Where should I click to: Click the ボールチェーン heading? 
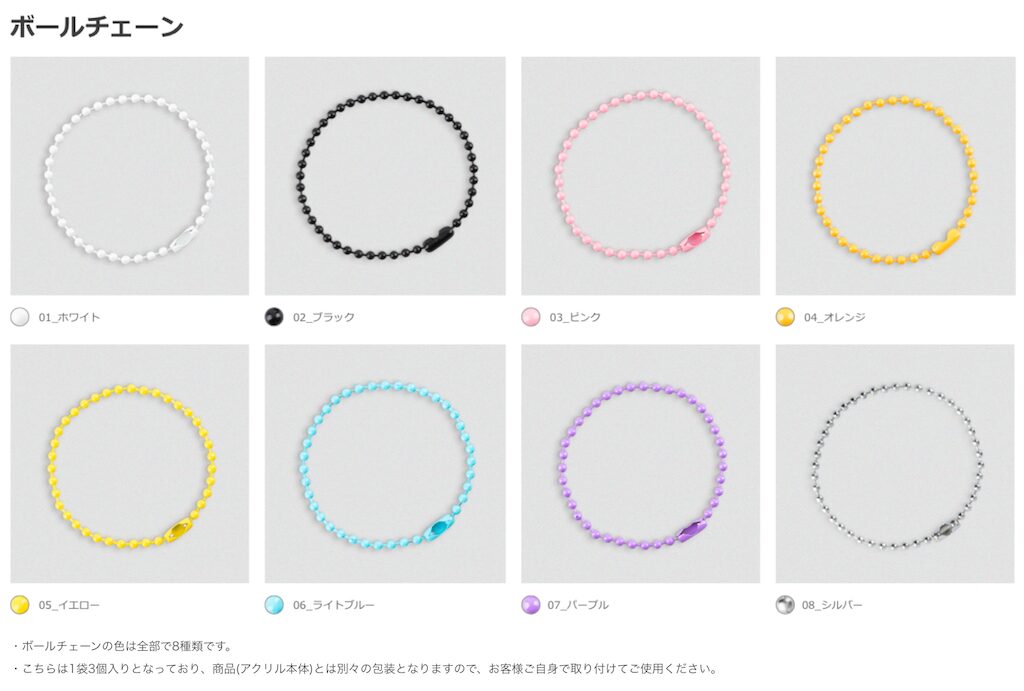pos(97,27)
